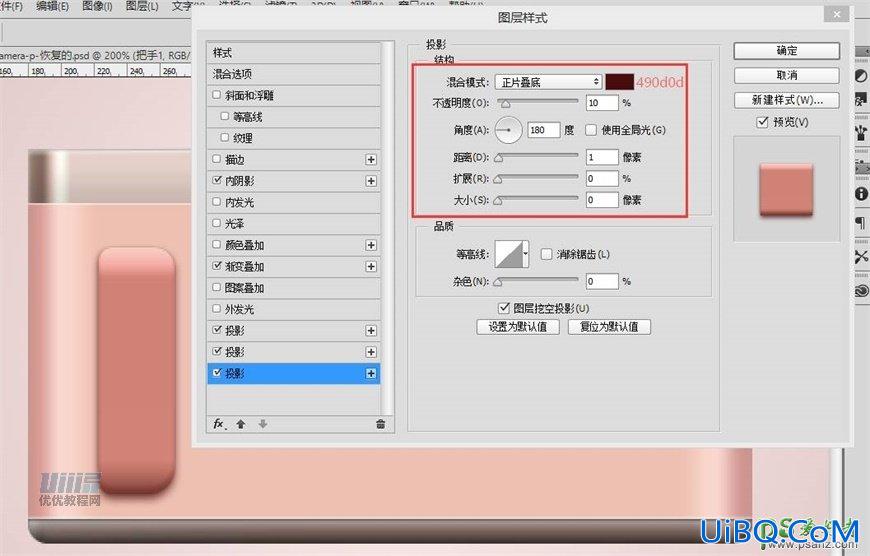Image resolution: width=870 pixels, height=556 pixels.
Task: Click the 不透明度 value field showing 10
Action: click(x=602, y=103)
